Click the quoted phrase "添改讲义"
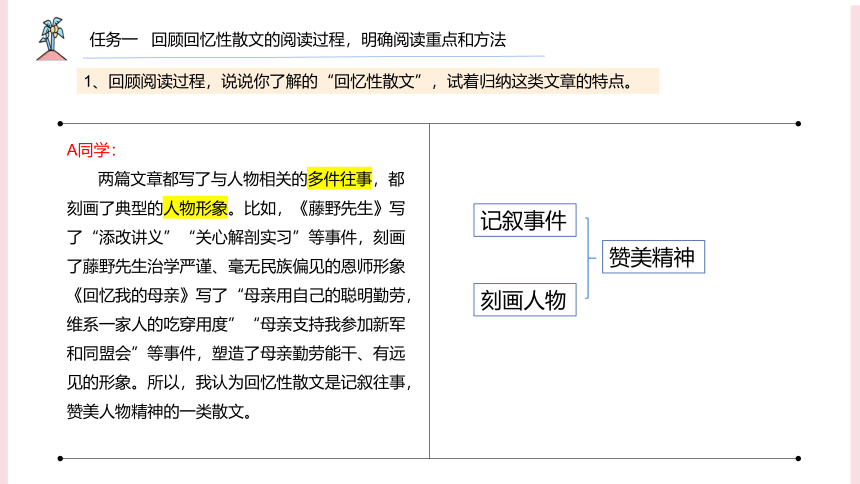The image size is (860, 484). pos(131,238)
